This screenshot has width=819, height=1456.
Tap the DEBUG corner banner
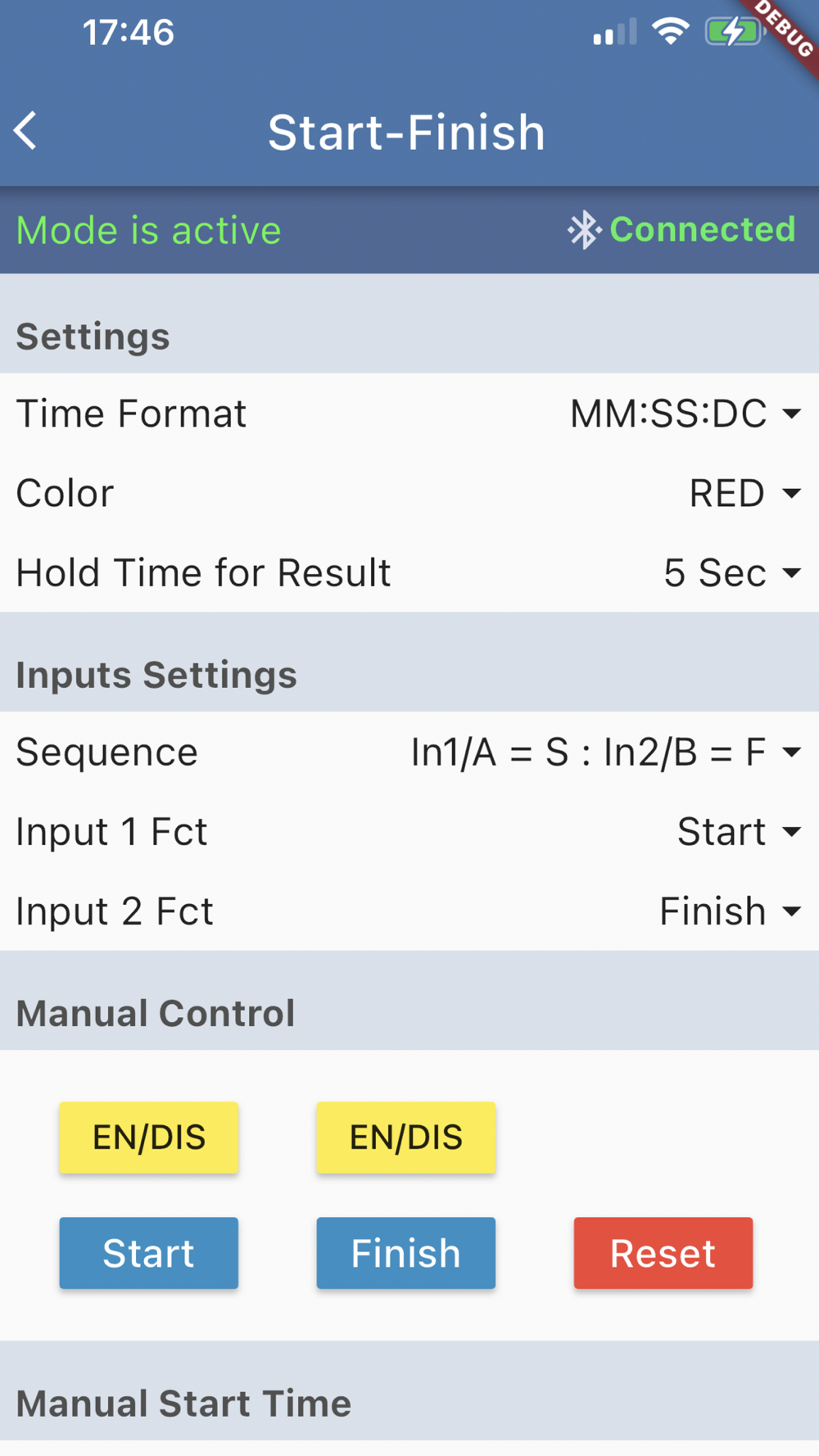[786, 28]
